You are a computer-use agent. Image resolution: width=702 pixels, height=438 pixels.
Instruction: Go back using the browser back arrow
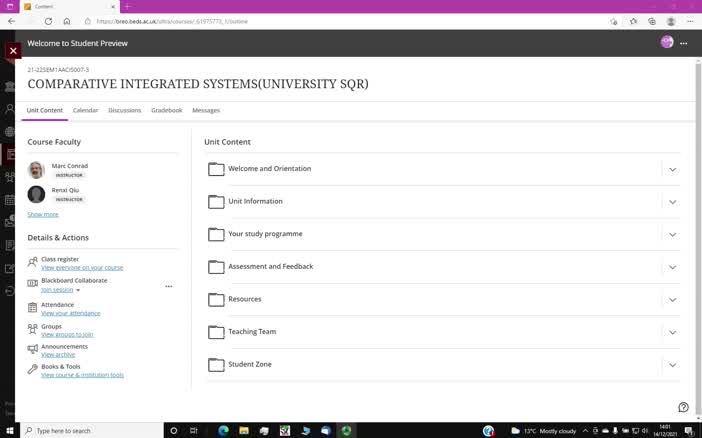pyautogui.click(x=12, y=21)
